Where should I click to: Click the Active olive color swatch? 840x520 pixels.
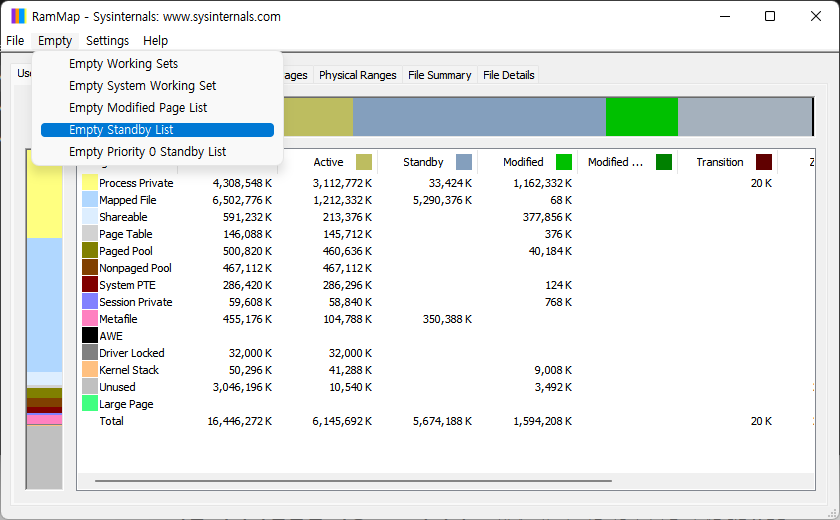(x=364, y=162)
